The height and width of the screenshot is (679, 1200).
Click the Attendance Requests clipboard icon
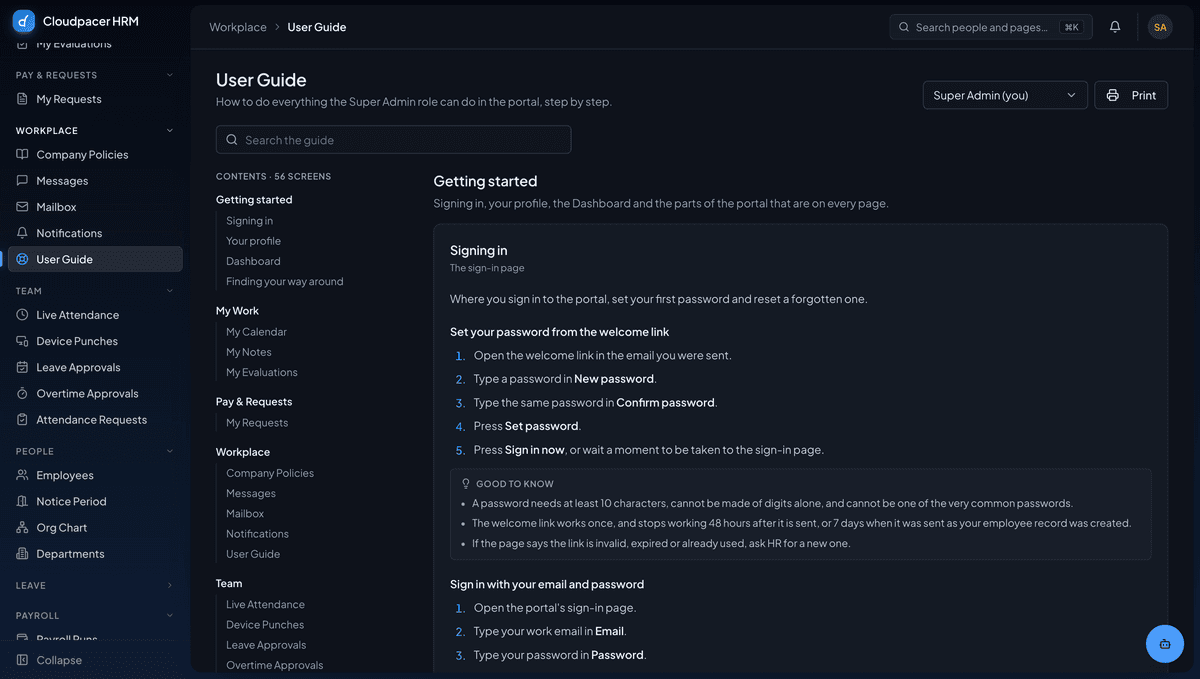(x=23, y=420)
